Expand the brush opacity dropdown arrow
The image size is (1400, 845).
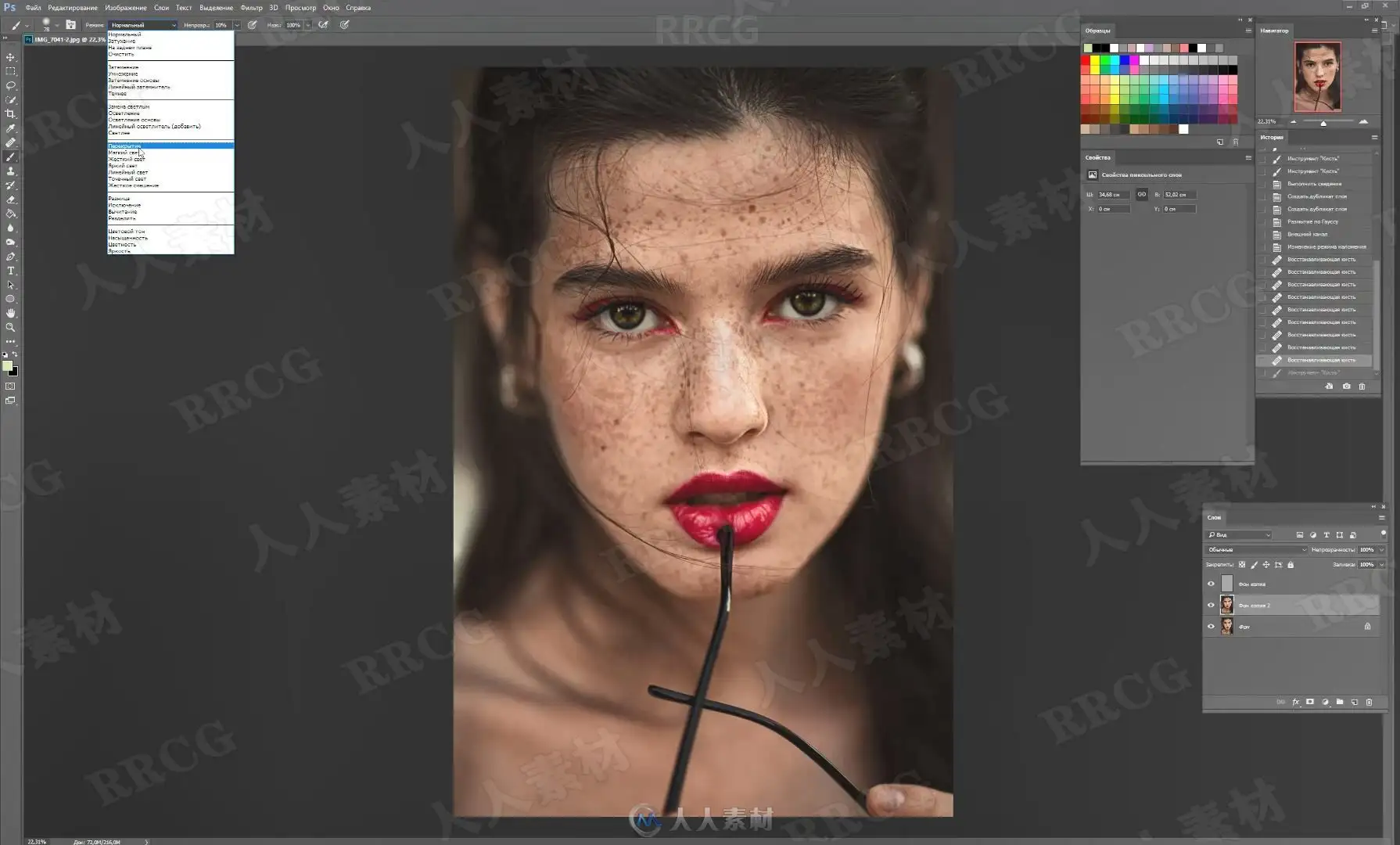pos(237,25)
